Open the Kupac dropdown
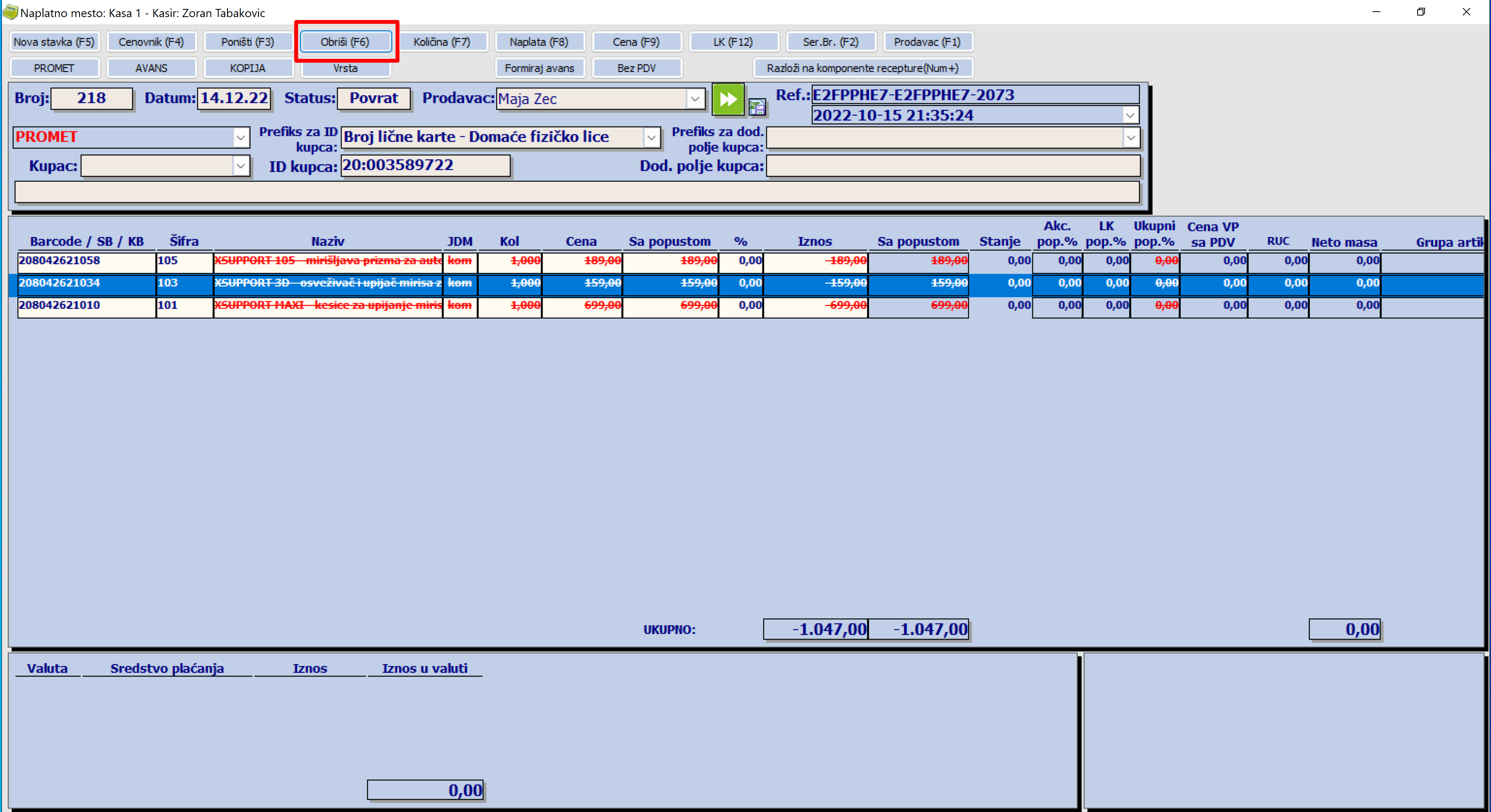Screen dimensions: 1491x812 pos(240,166)
